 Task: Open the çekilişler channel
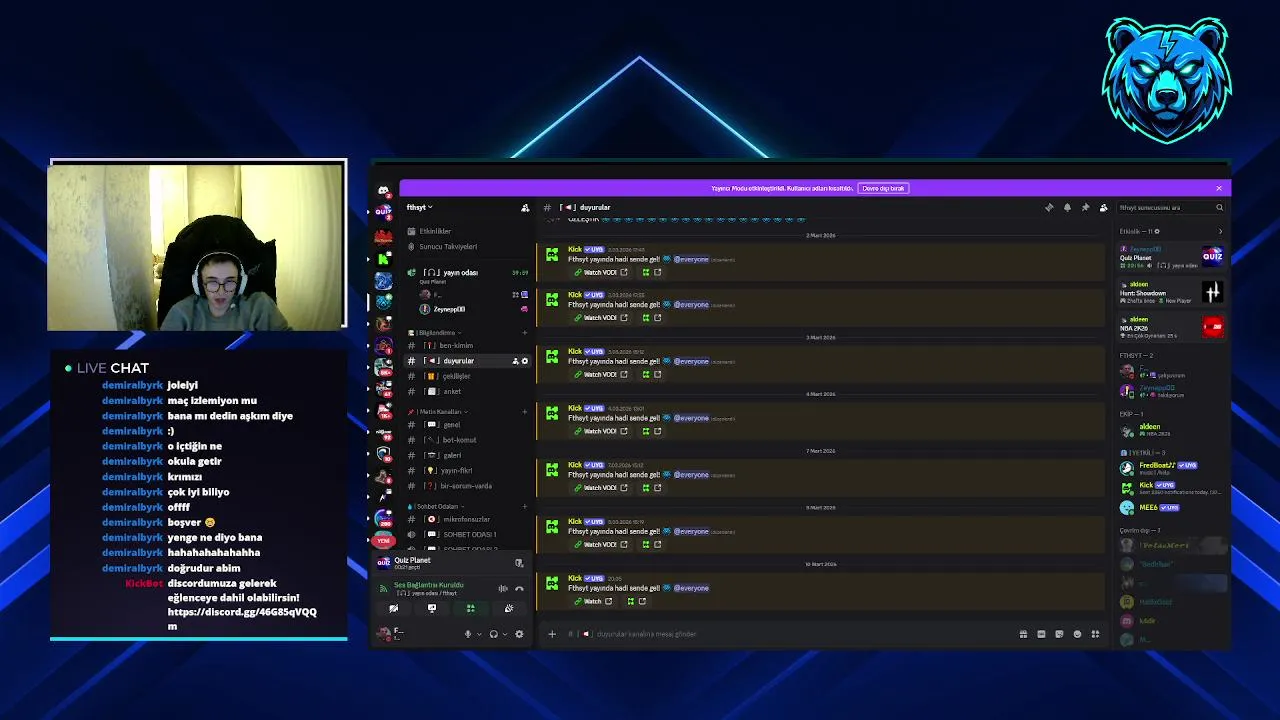(468, 376)
